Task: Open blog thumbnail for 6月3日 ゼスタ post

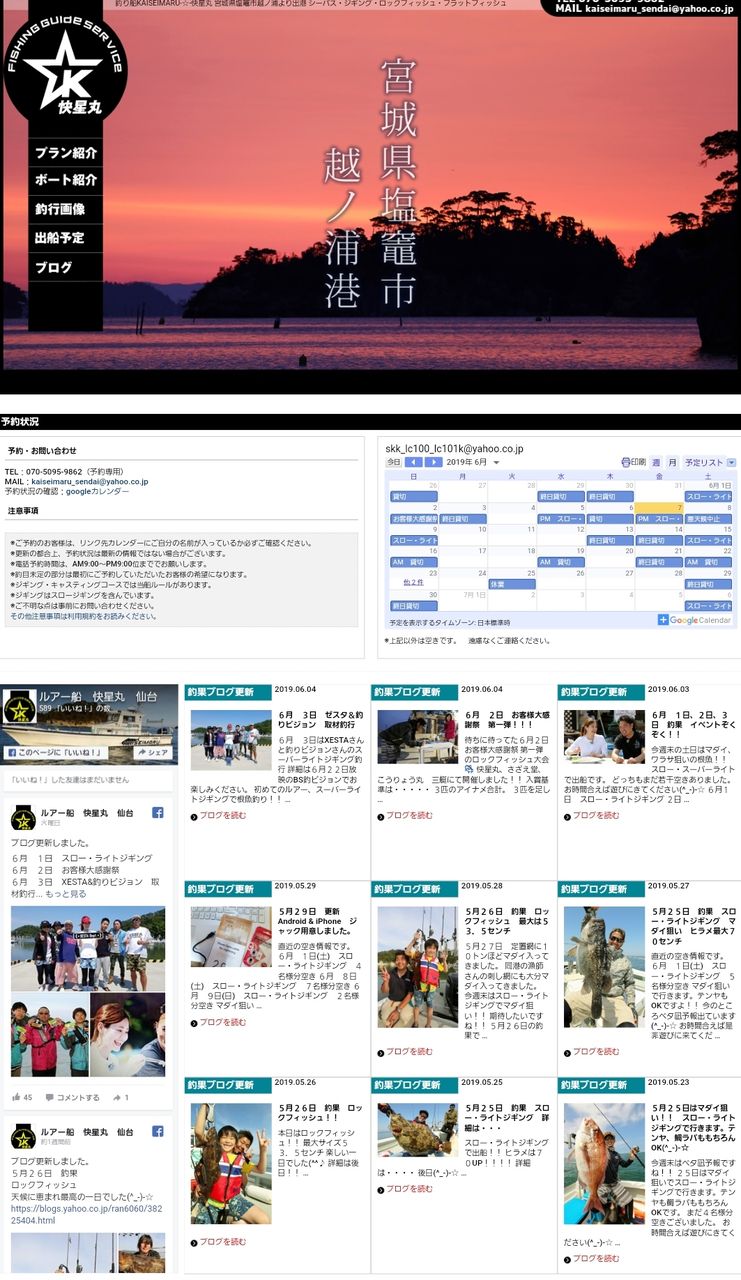Action: click(x=231, y=740)
